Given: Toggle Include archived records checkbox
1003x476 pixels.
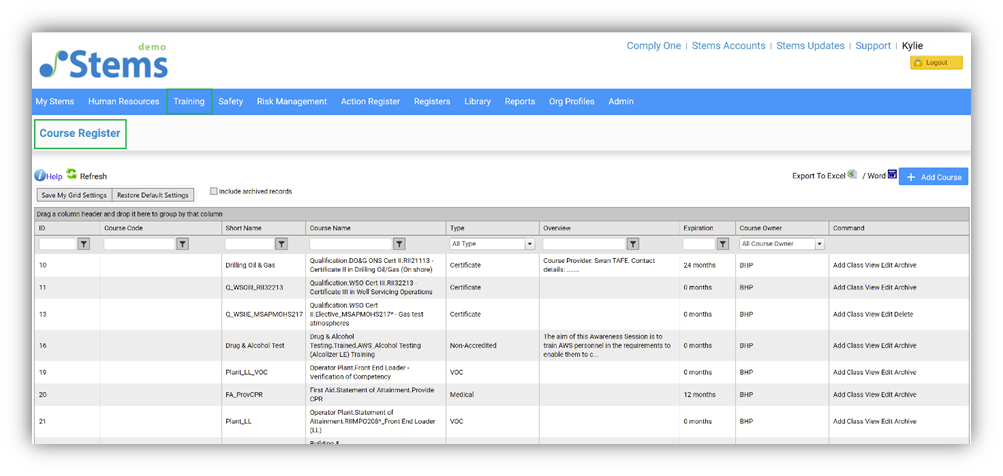Looking at the screenshot, I should [214, 191].
